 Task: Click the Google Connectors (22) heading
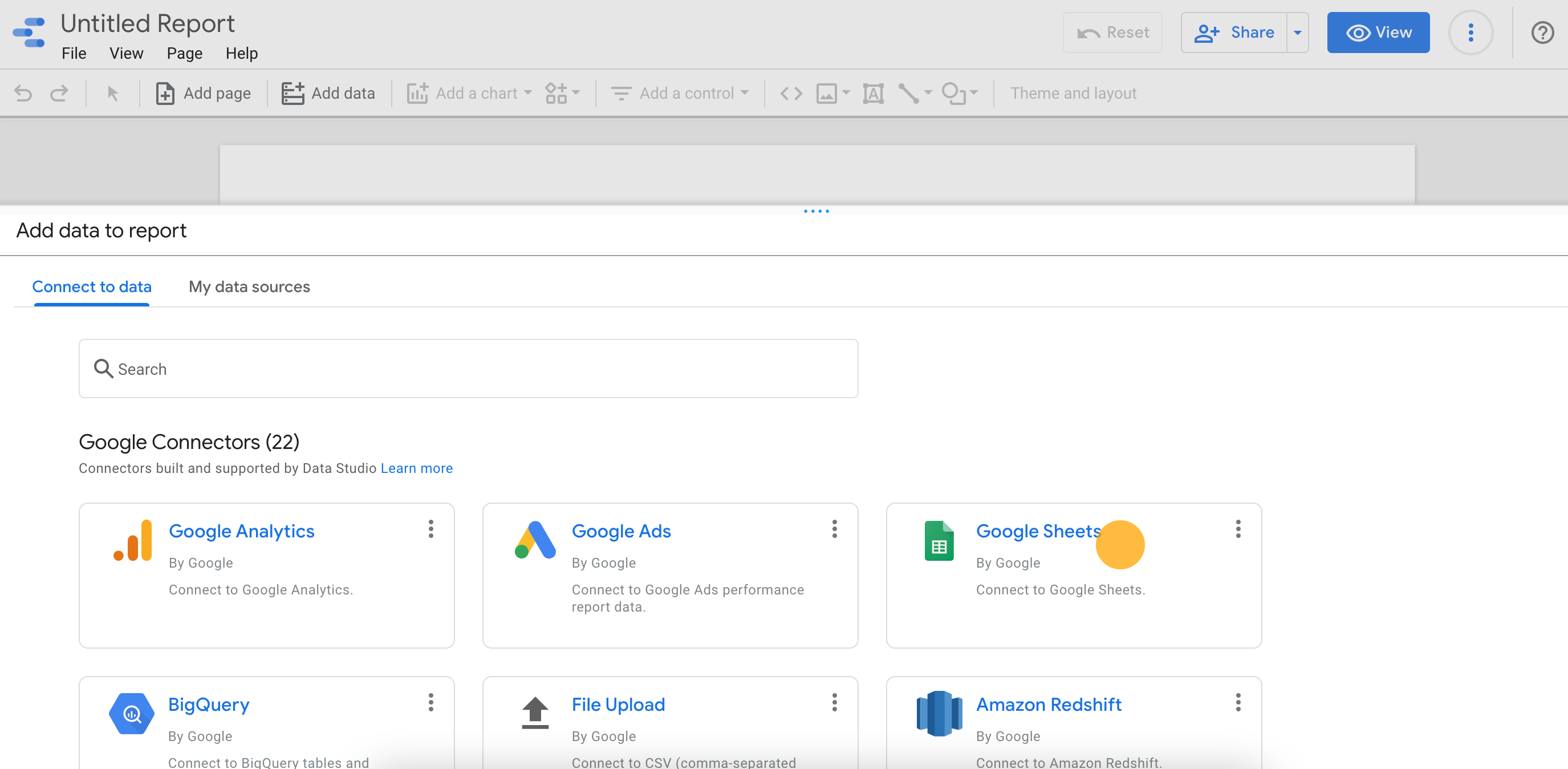click(189, 442)
